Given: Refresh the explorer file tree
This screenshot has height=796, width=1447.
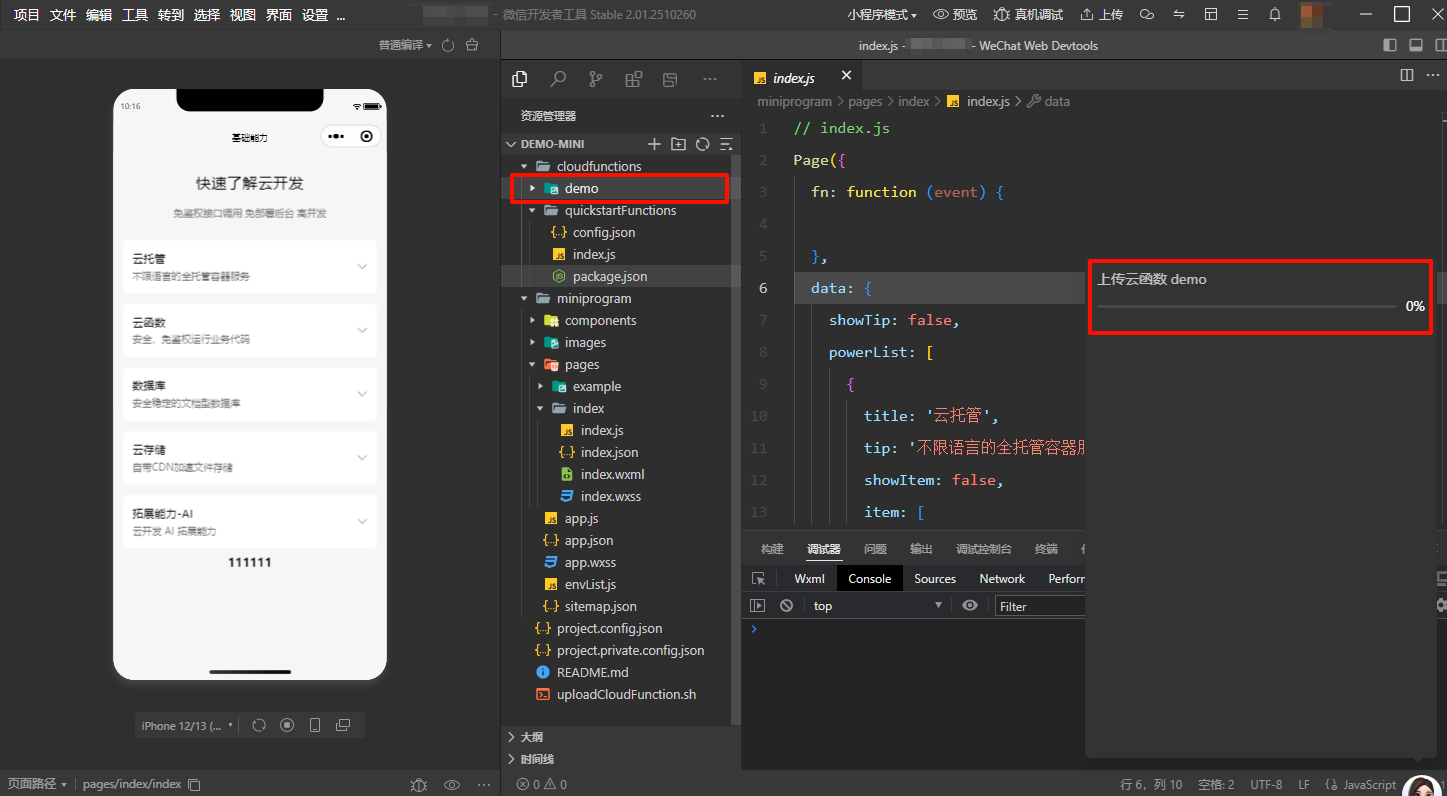Looking at the screenshot, I should 702,144.
